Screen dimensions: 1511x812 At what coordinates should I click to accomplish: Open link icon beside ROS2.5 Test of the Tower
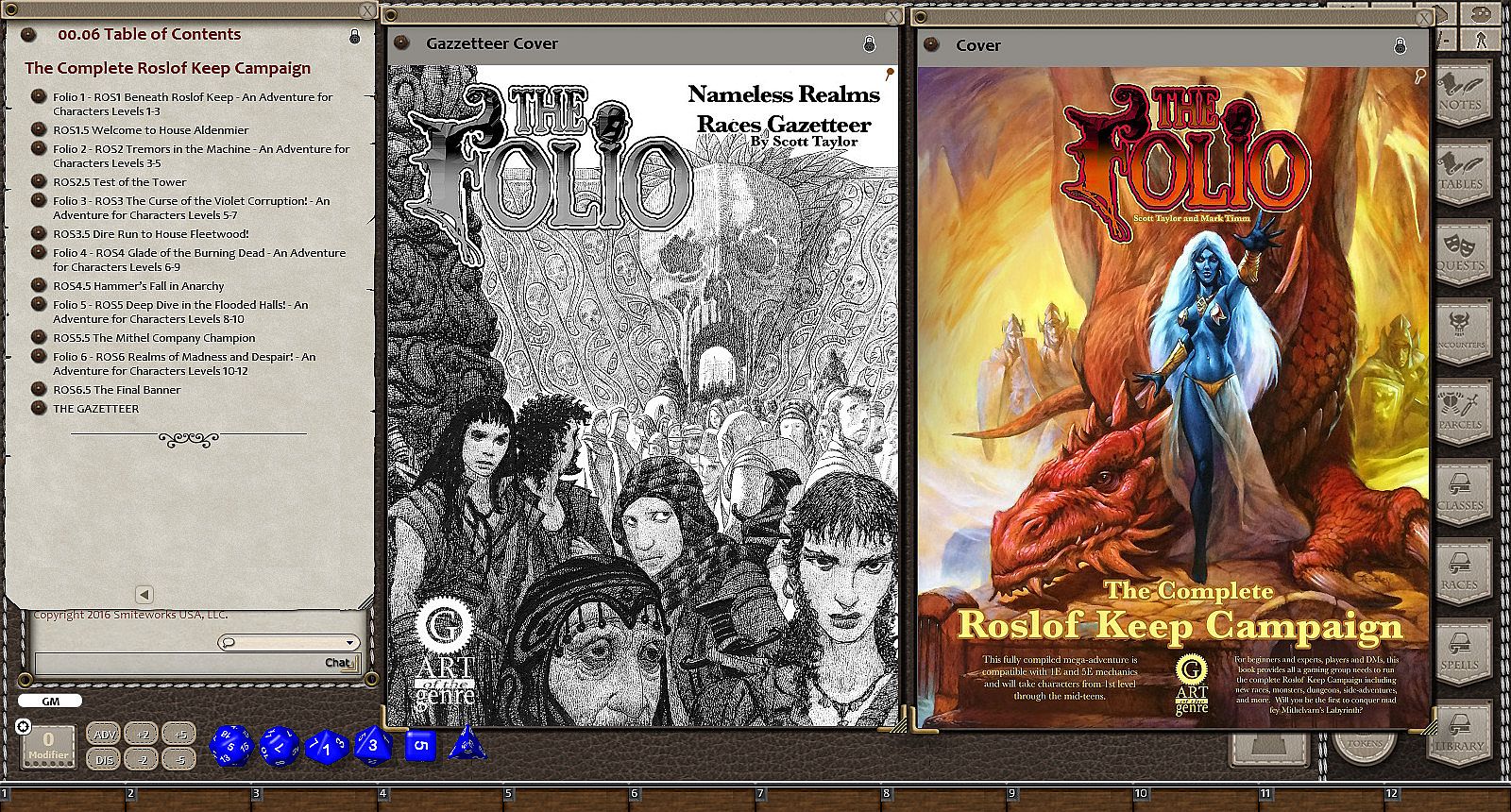(39, 181)
